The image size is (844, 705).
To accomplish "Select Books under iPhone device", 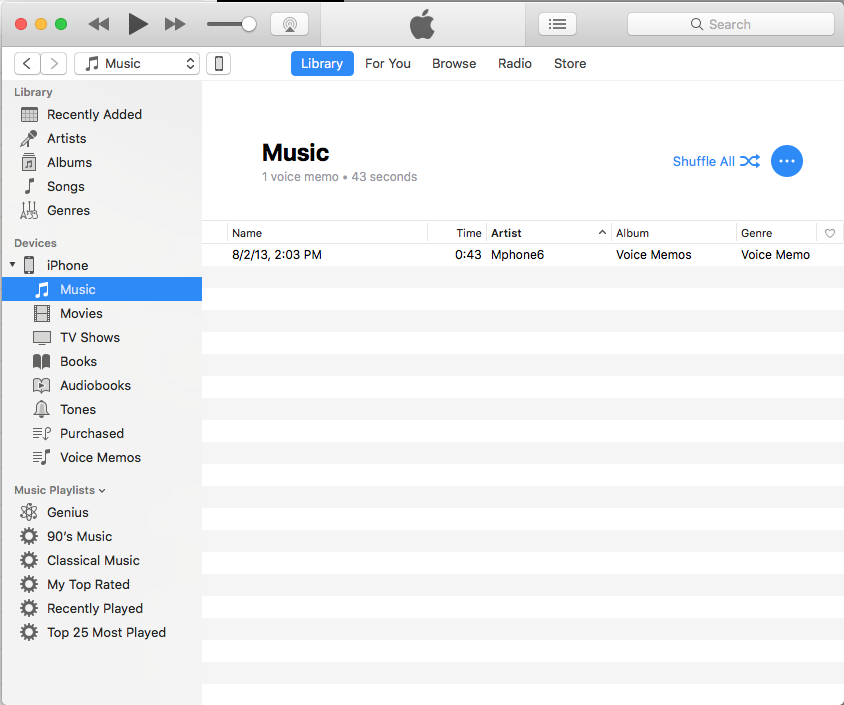I will 102,361.
